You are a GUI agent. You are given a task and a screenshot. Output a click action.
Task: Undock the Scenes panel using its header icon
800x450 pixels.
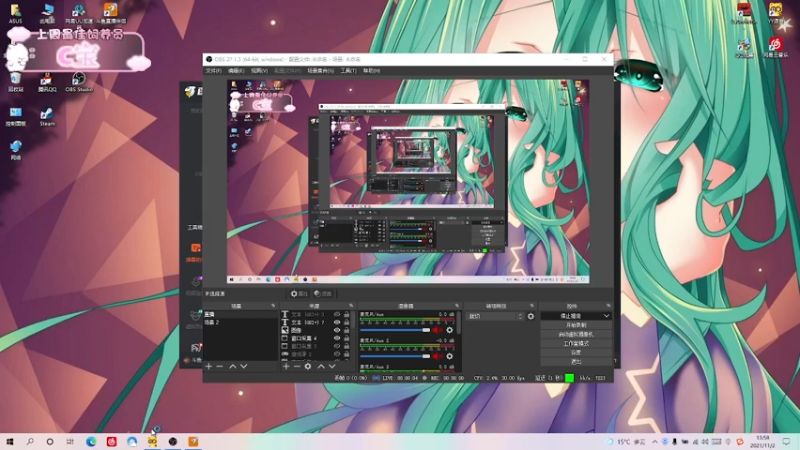coord(273,306)
